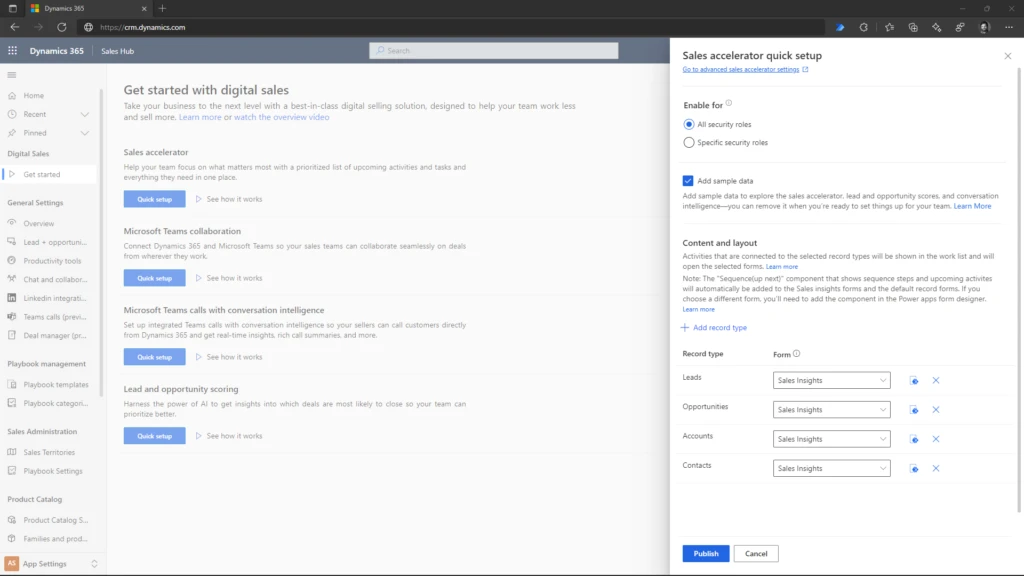Image resolution: width=1024 pixels, height=576 pixels.
Task: Open App Settings at the bottom of sidebar
Action: click(x=47, y=563)
